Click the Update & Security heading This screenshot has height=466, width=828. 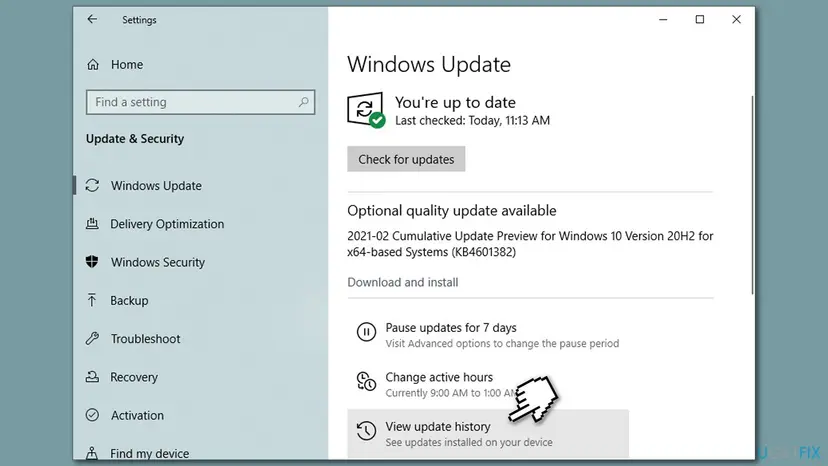pos(135,139)
